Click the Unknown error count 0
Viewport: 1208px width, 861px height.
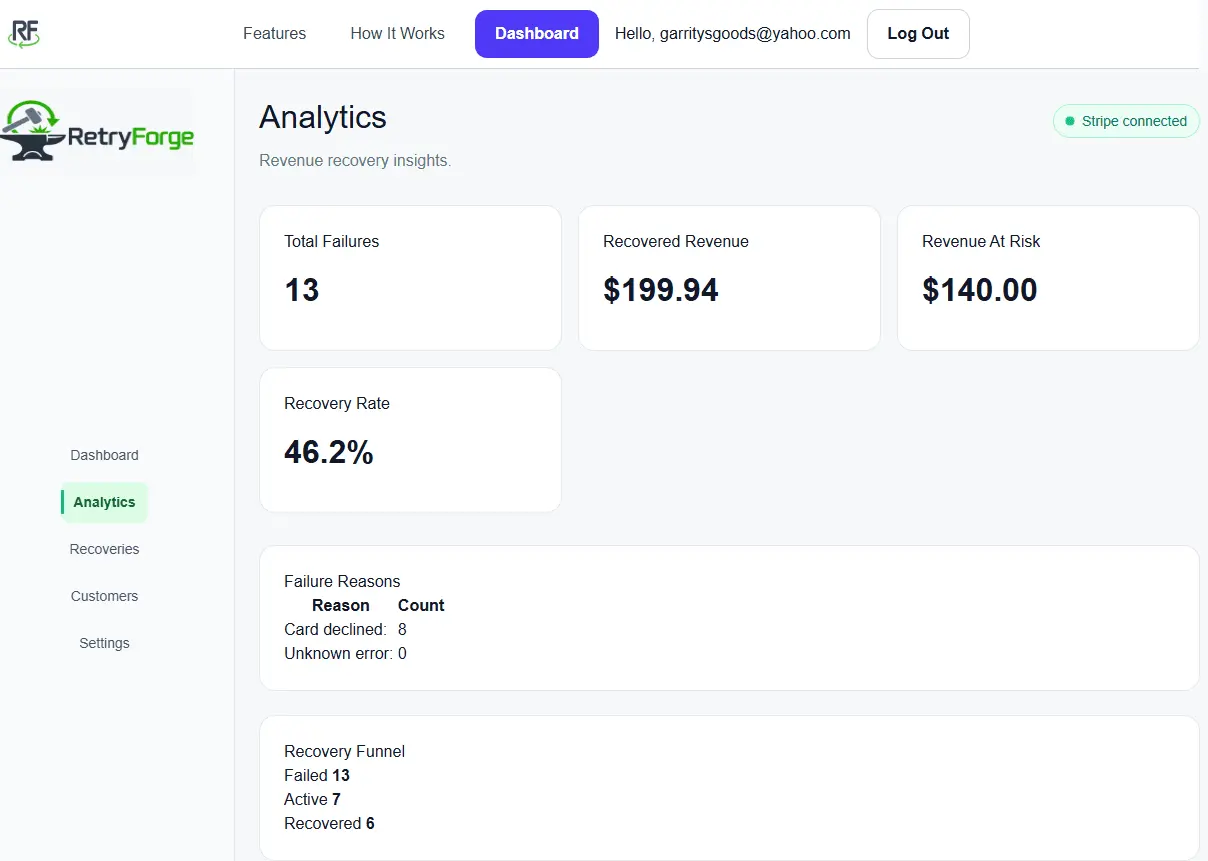click(x=402, y=653)
